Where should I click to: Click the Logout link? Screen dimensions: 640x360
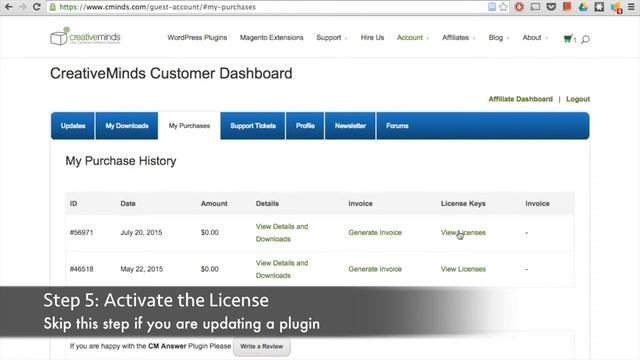578,99
